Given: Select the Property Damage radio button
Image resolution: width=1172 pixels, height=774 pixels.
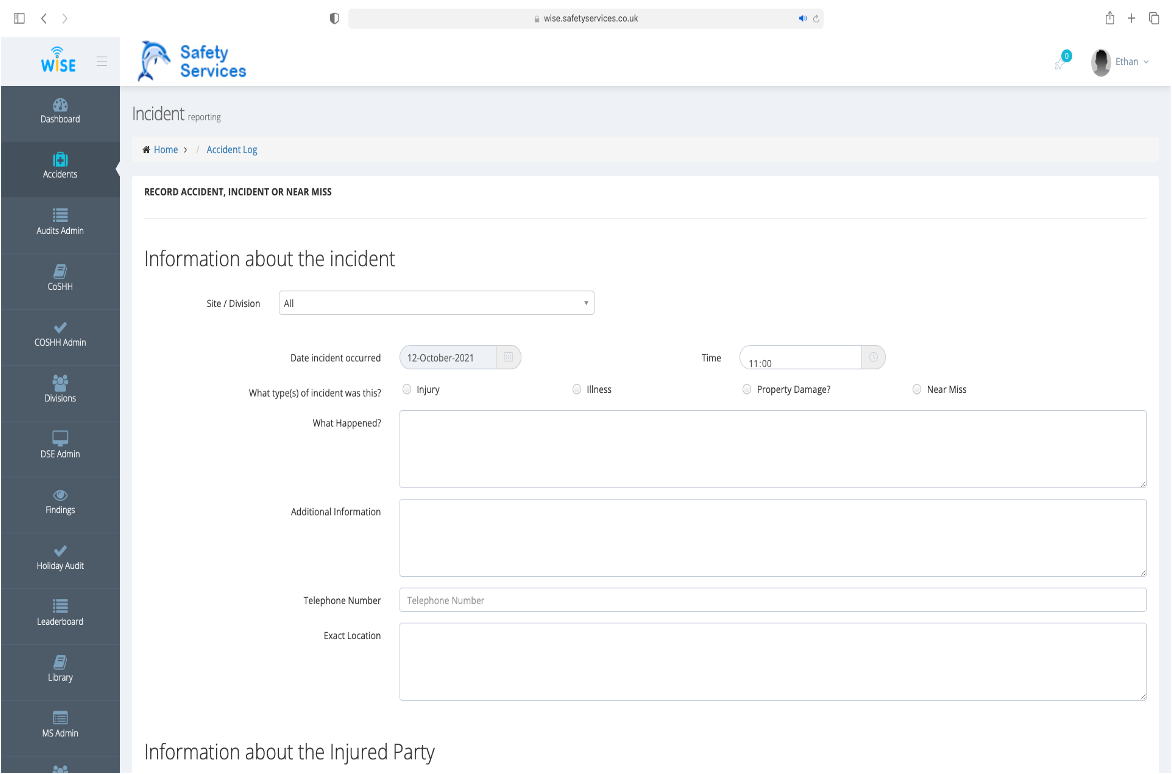Looking at the screenshot, I should pyautogui.click(x=747, y=389).
